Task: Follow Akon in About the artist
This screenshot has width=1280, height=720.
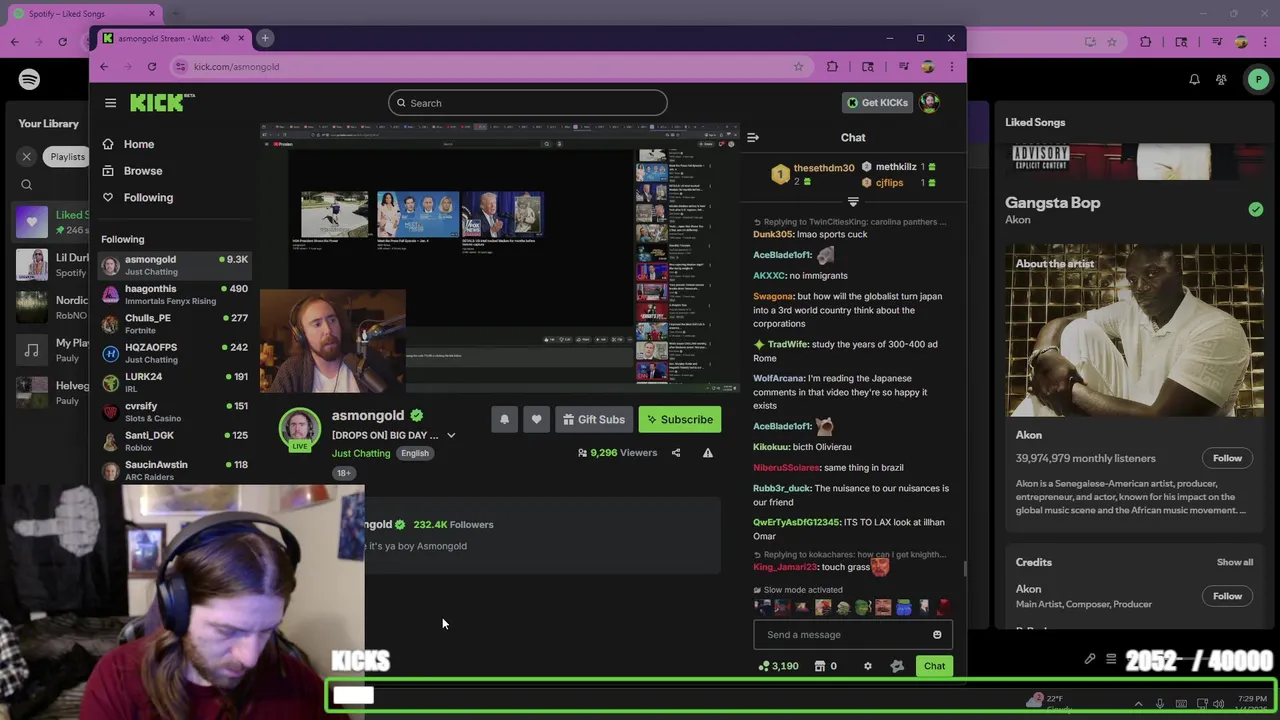Action: tap(1227, 459)
